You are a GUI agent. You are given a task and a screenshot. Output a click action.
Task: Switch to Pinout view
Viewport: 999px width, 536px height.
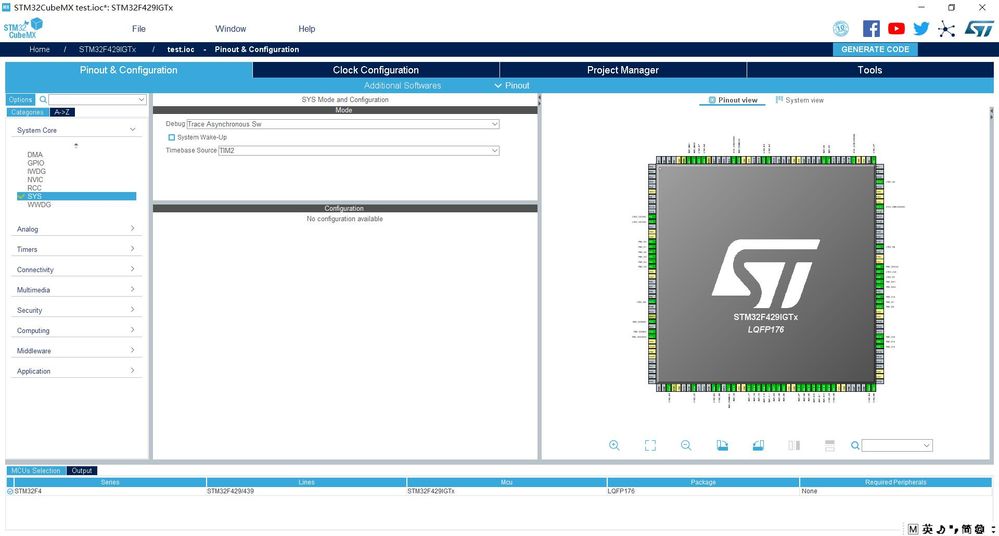point(733,100)
